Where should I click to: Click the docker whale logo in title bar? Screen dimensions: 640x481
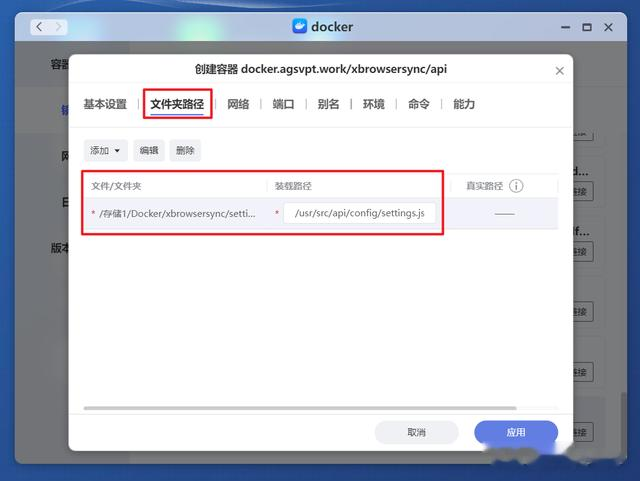coord(300,27)
